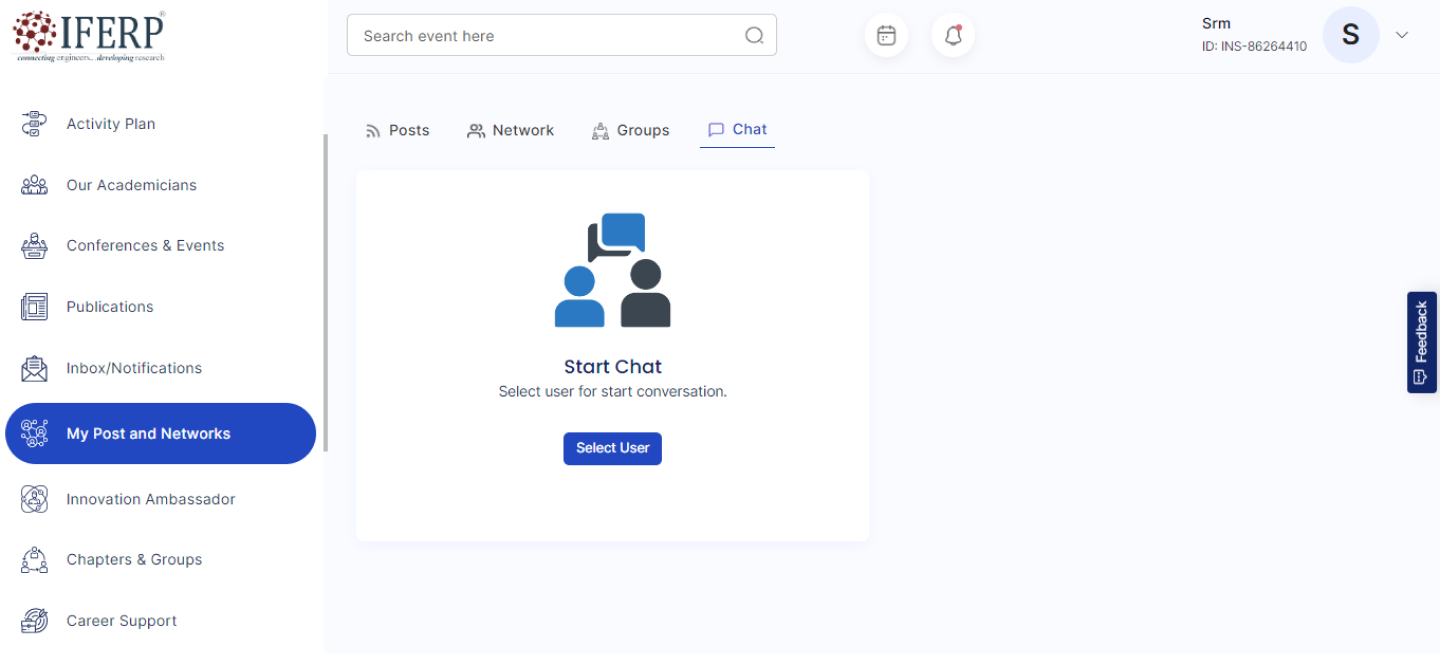The image size is (1440, 654).
Task: Click the Our Academicians people icon
Action: pyautogui.click(x=34, y=185)
